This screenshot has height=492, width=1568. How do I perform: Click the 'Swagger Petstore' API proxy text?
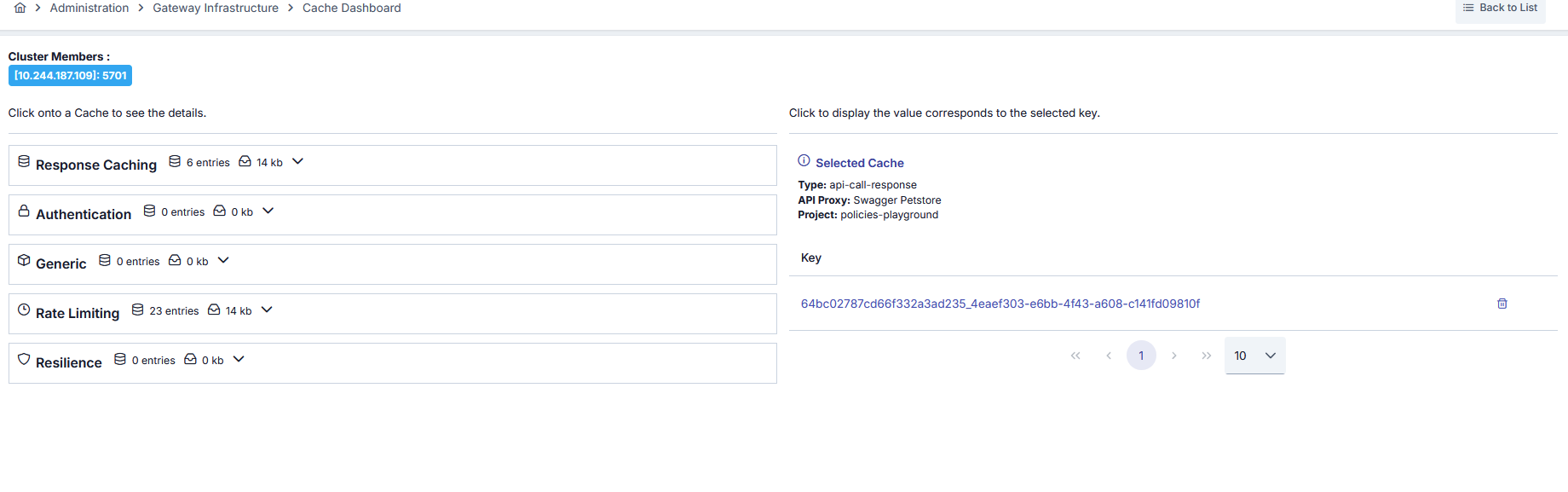(897, 200)
